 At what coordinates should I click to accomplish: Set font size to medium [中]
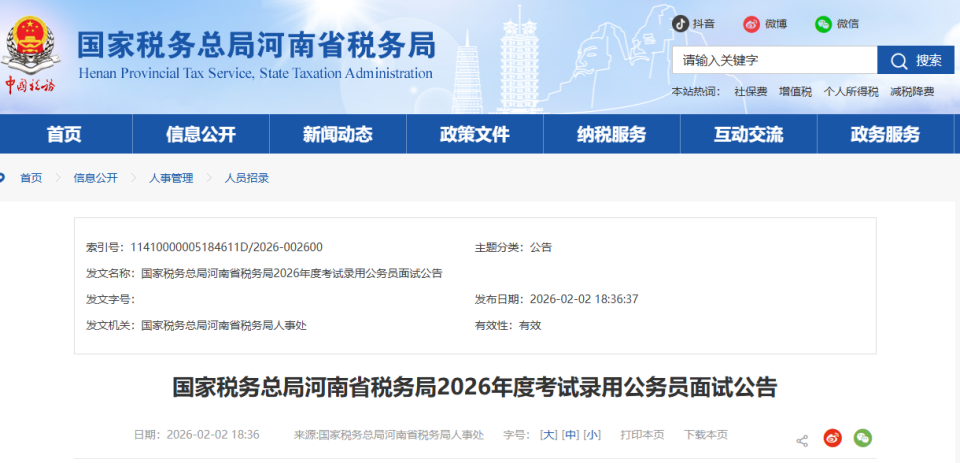[570, 435]
